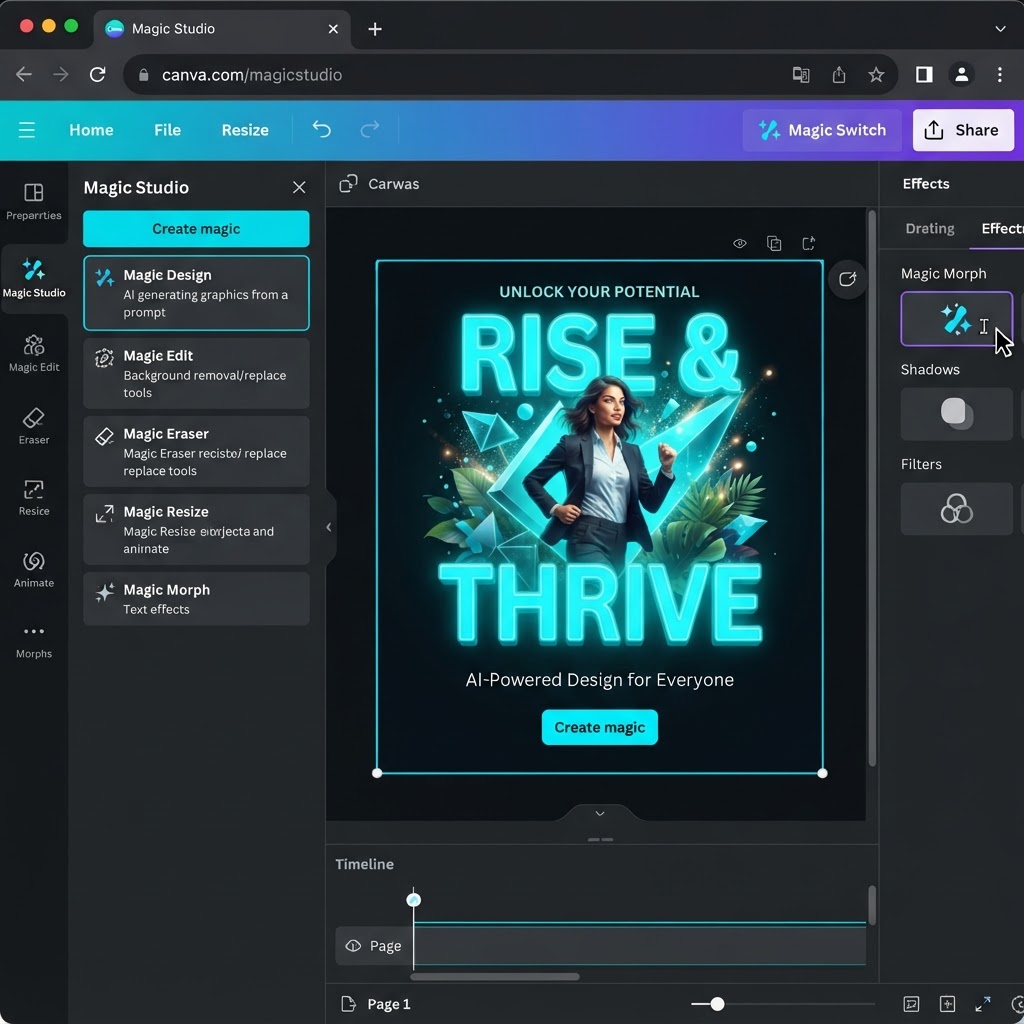Click Create magic in the side panel
Screen dimensions: 1024x1024
point(196,229)
